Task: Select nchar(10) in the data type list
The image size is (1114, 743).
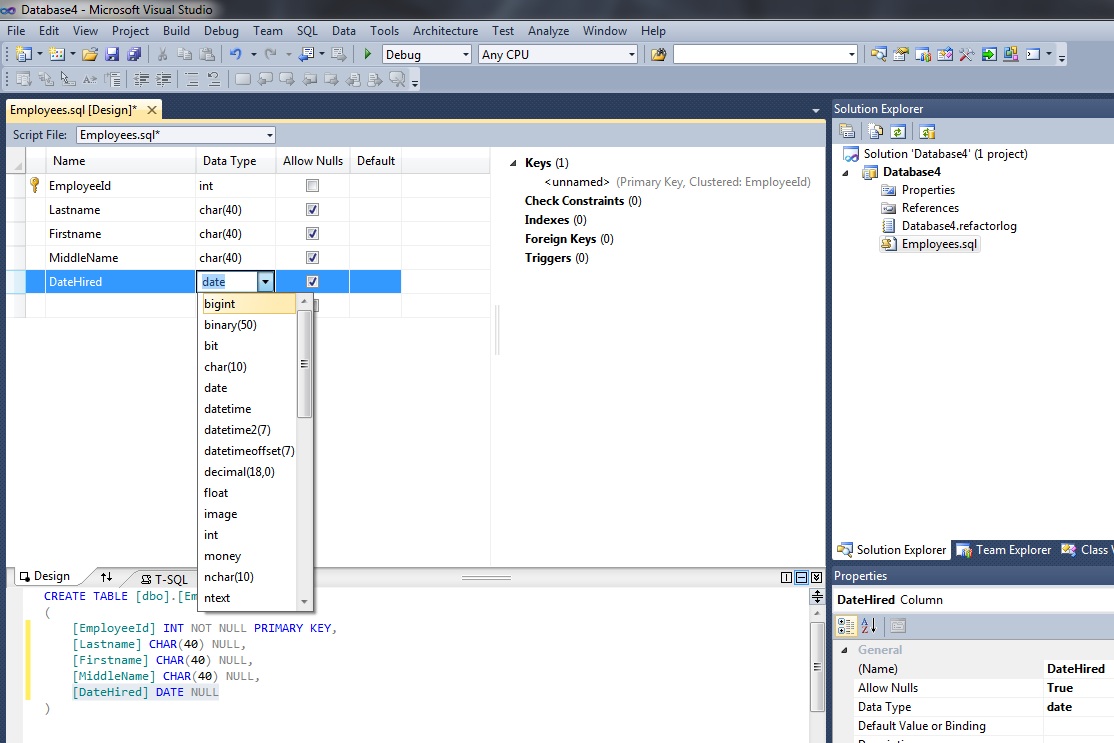Action: 228,577
